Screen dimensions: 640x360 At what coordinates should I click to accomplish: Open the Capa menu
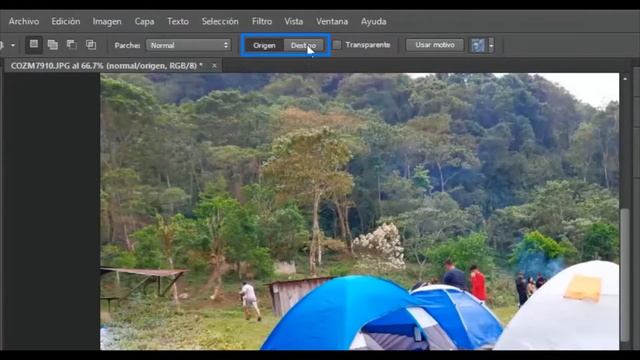(144, 21)
